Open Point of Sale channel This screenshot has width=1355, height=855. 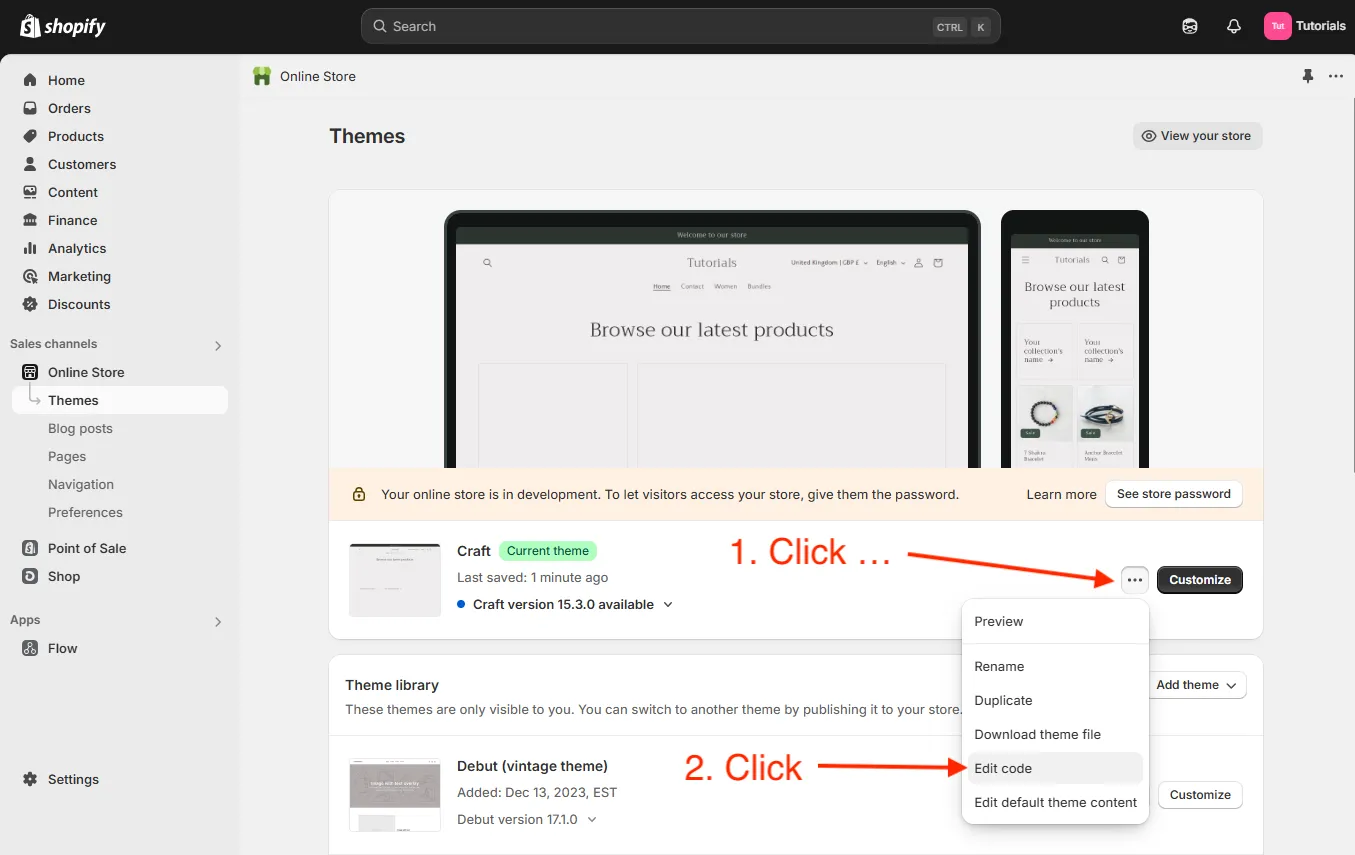[x=87, y=548]
